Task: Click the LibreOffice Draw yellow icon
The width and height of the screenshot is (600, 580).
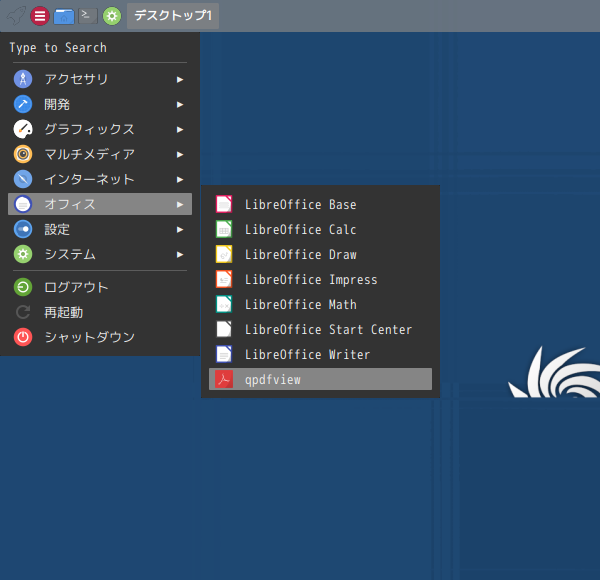Action: [224, 254]
